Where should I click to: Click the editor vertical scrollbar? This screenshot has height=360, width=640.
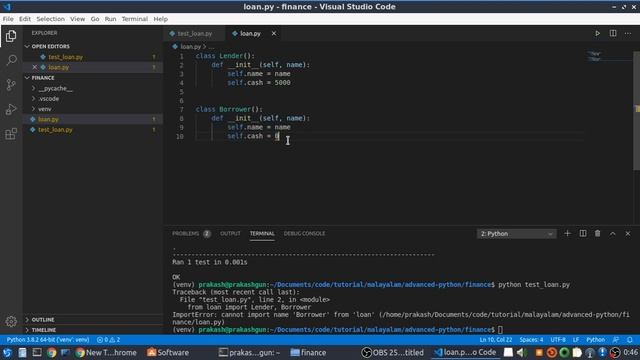tap(636, 111)
